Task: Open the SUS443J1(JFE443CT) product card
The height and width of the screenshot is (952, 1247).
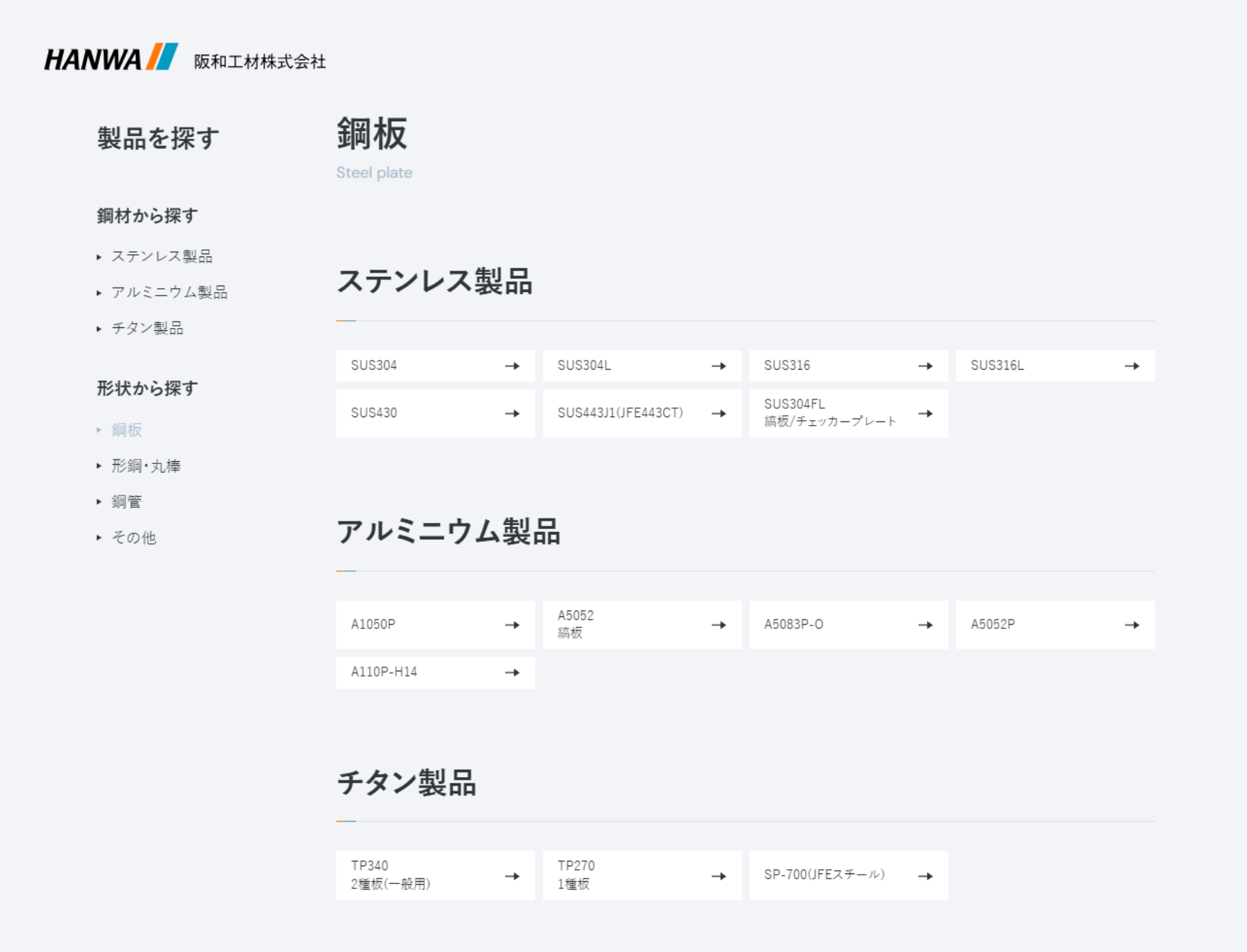Action: [x=642, y=413]
